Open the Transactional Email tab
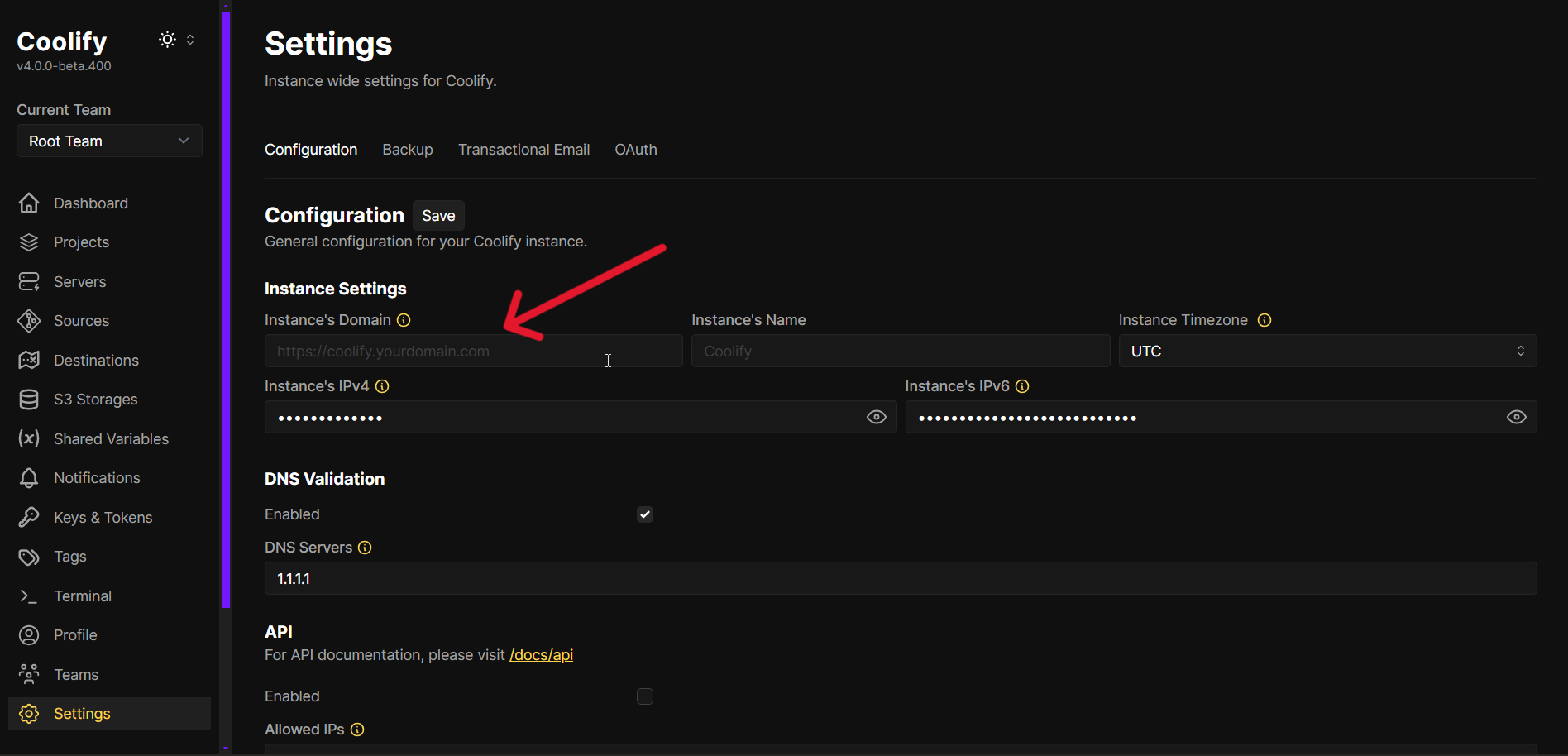Image resolution: width=1568 pixels, height=756 pixels. 524,150
